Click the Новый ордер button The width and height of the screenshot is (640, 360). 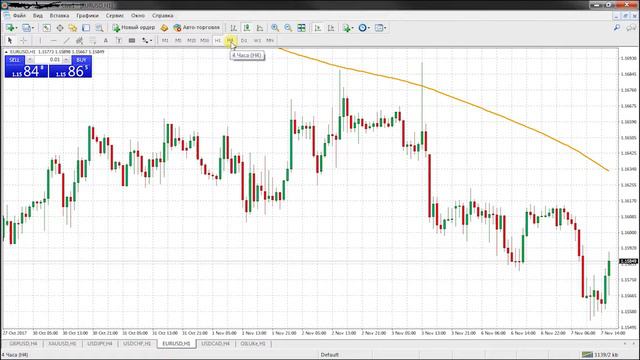point(134,28)
